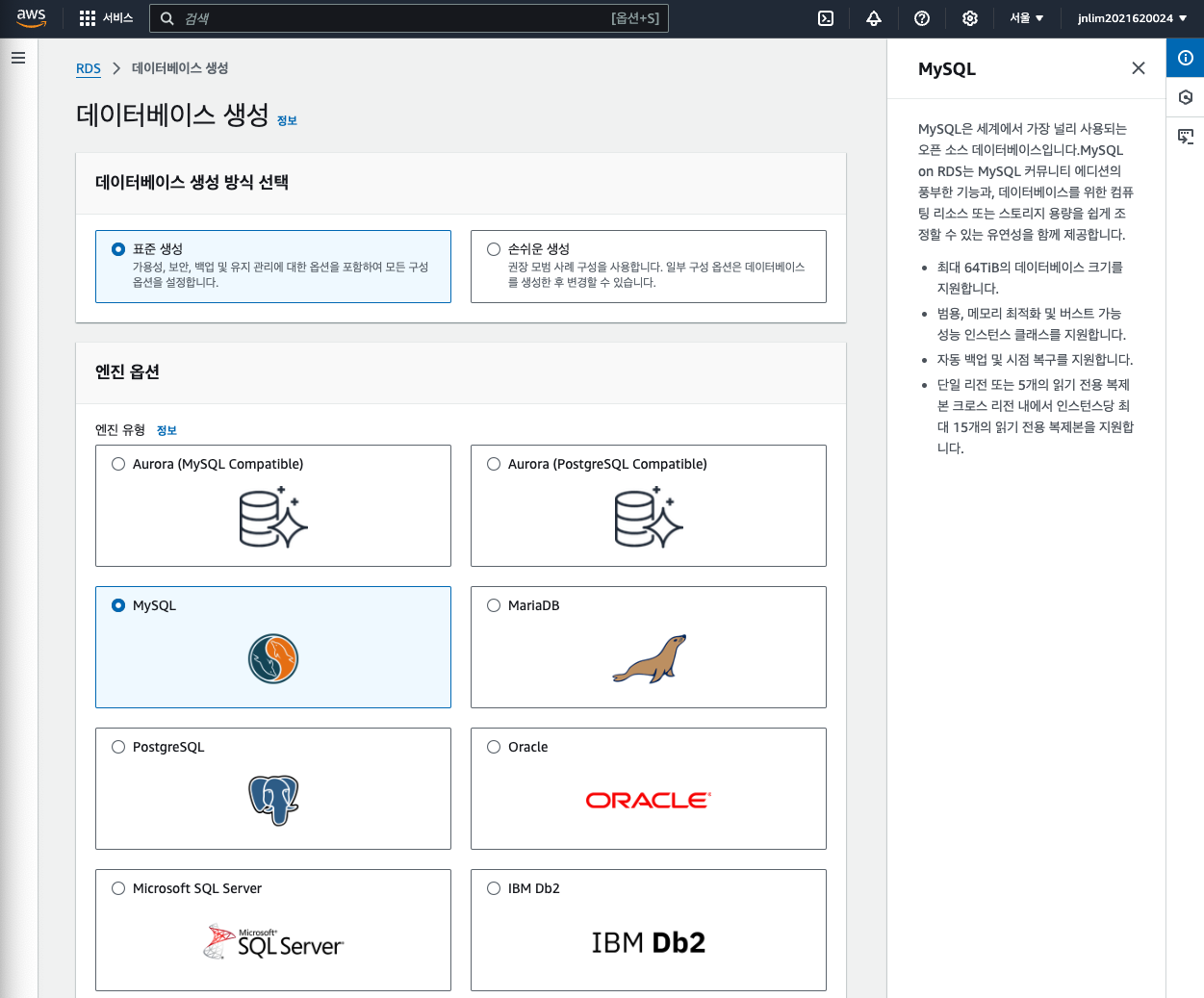Click bullet text starting '단일 리전 또는 5개의 읽기'

(x=1036, y=416)
